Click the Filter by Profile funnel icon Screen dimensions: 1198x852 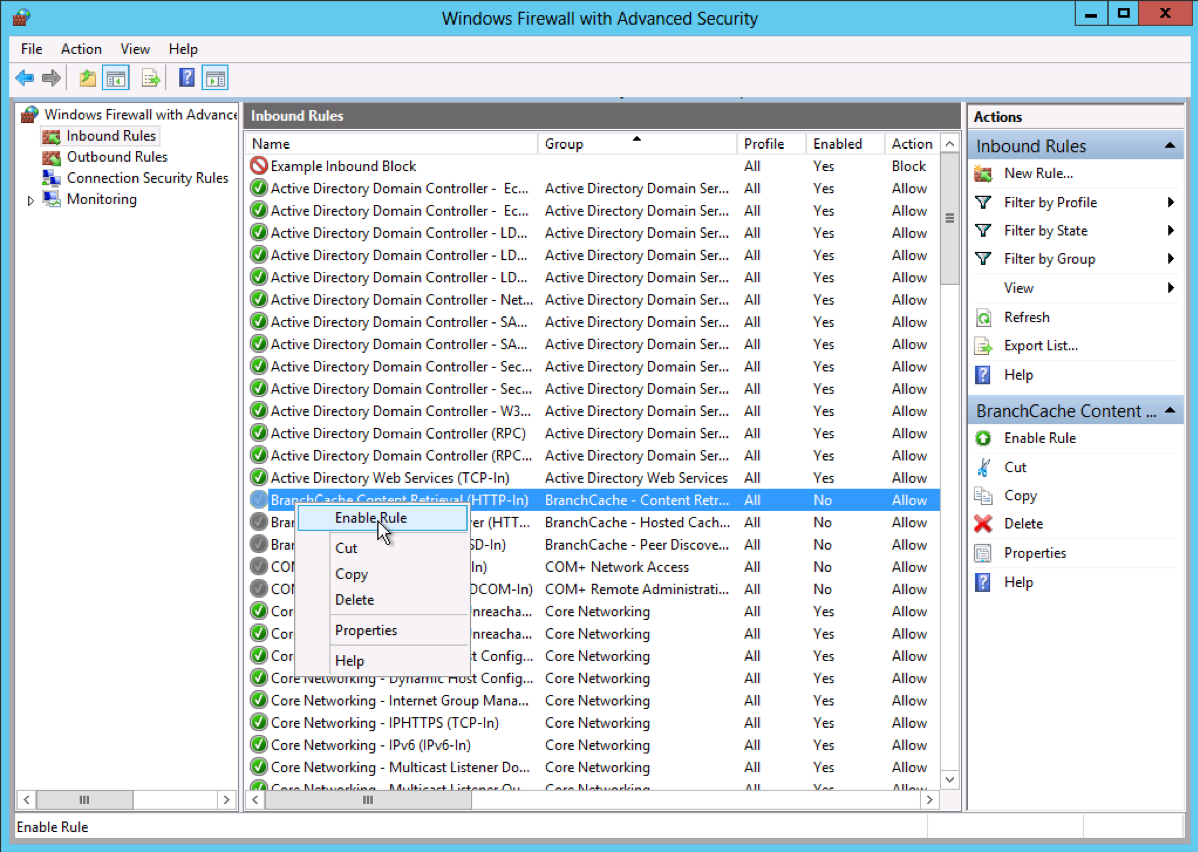pyautogui.click(x=983, y=202)
